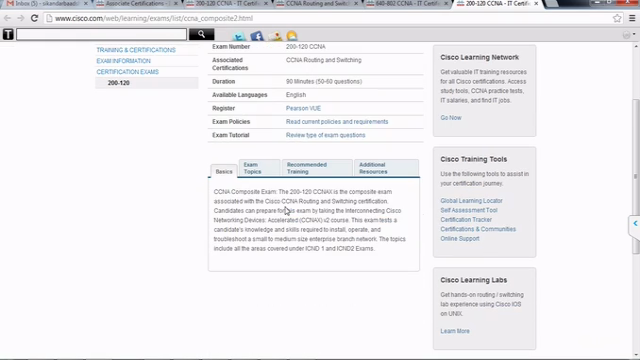
Task: Click the weather sun toolbar icon
Action: click(292, 36)
